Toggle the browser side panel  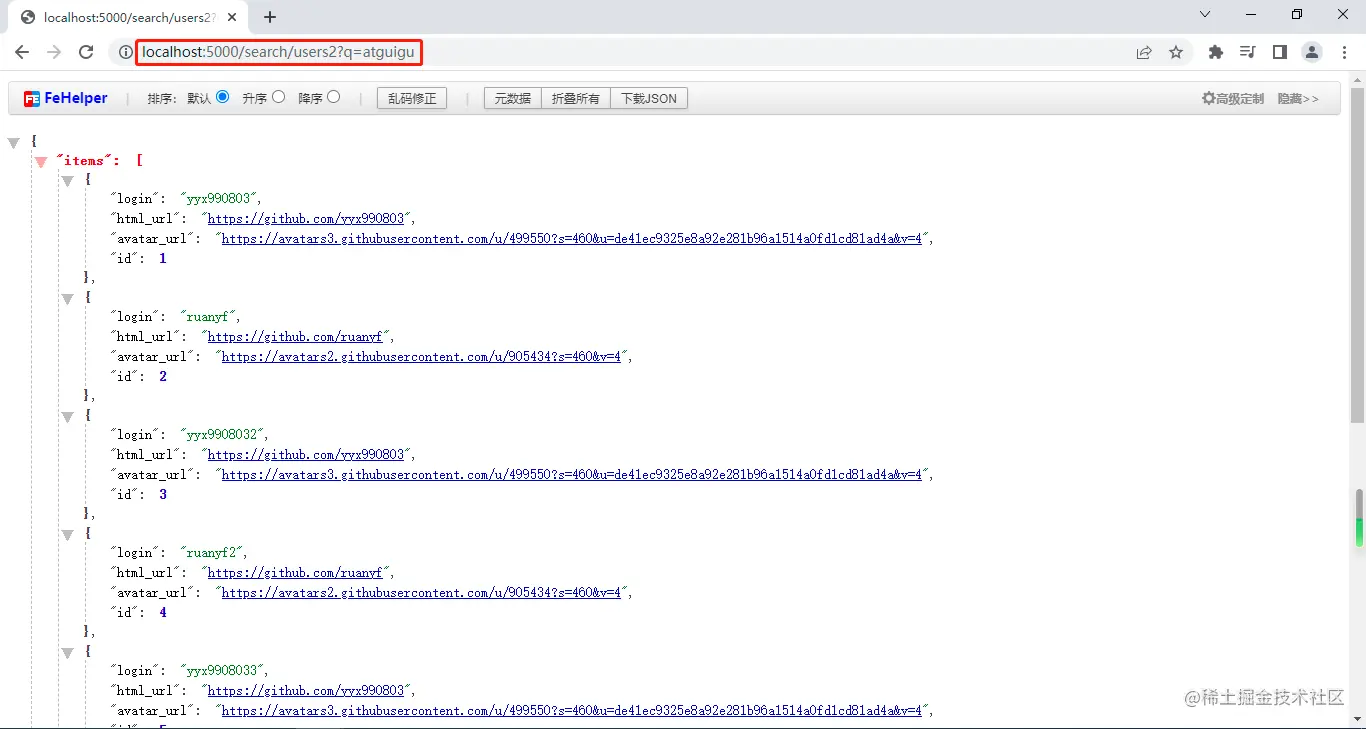pos(1280,52)
